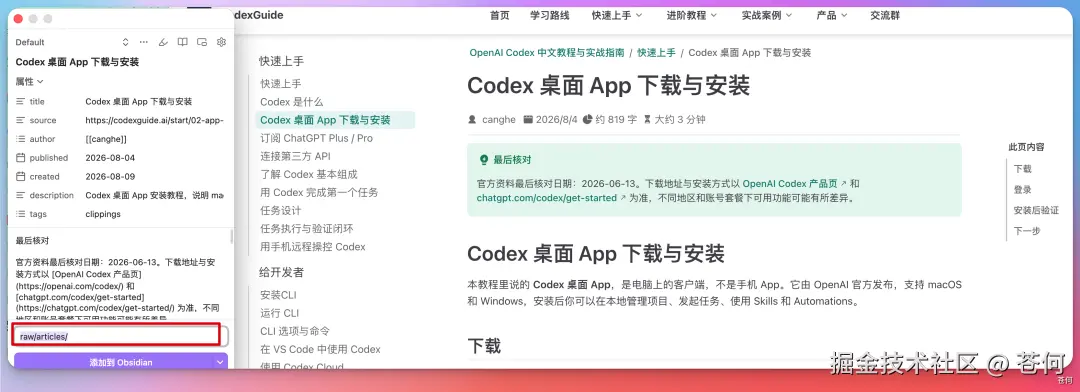Click the raw/articles/ folder path field
This screenshot has height=392, width=1080.
tap(116, 336)
